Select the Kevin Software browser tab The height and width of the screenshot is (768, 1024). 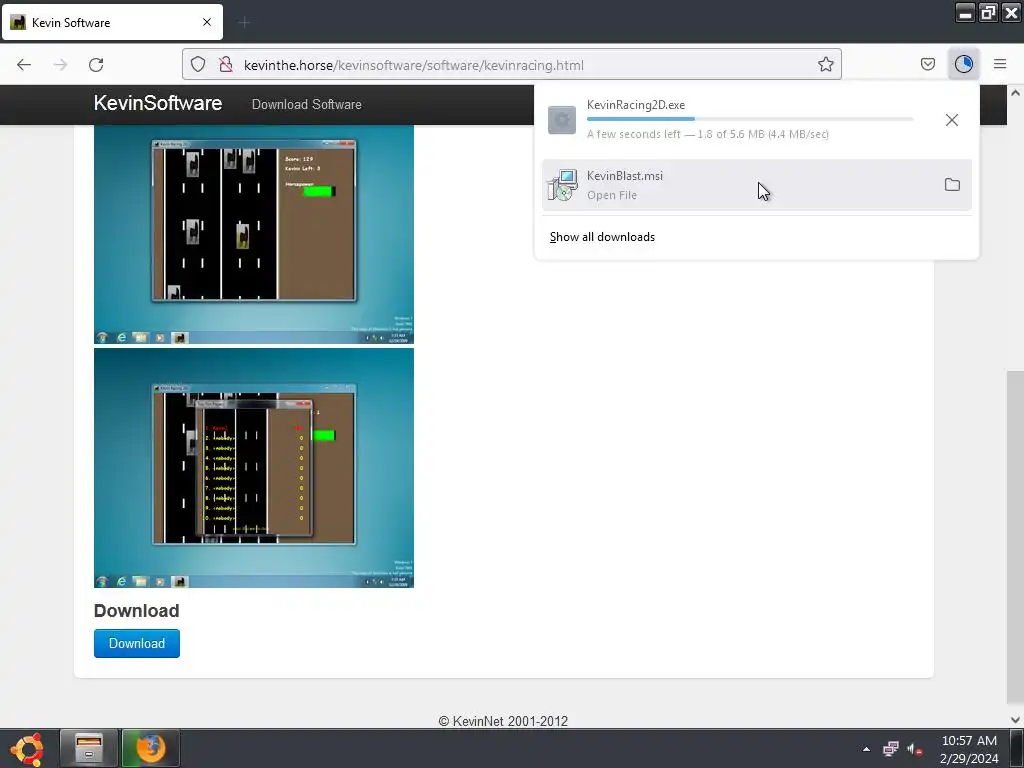[112, 22]
